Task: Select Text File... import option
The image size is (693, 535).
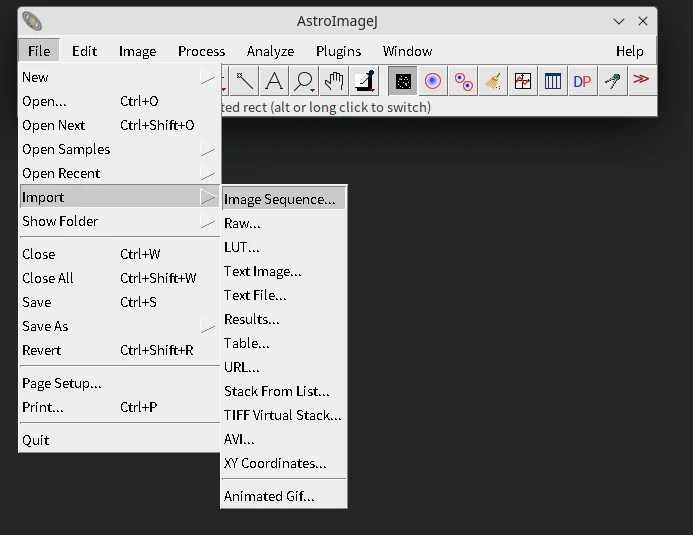Action: (x=284, y=295)
